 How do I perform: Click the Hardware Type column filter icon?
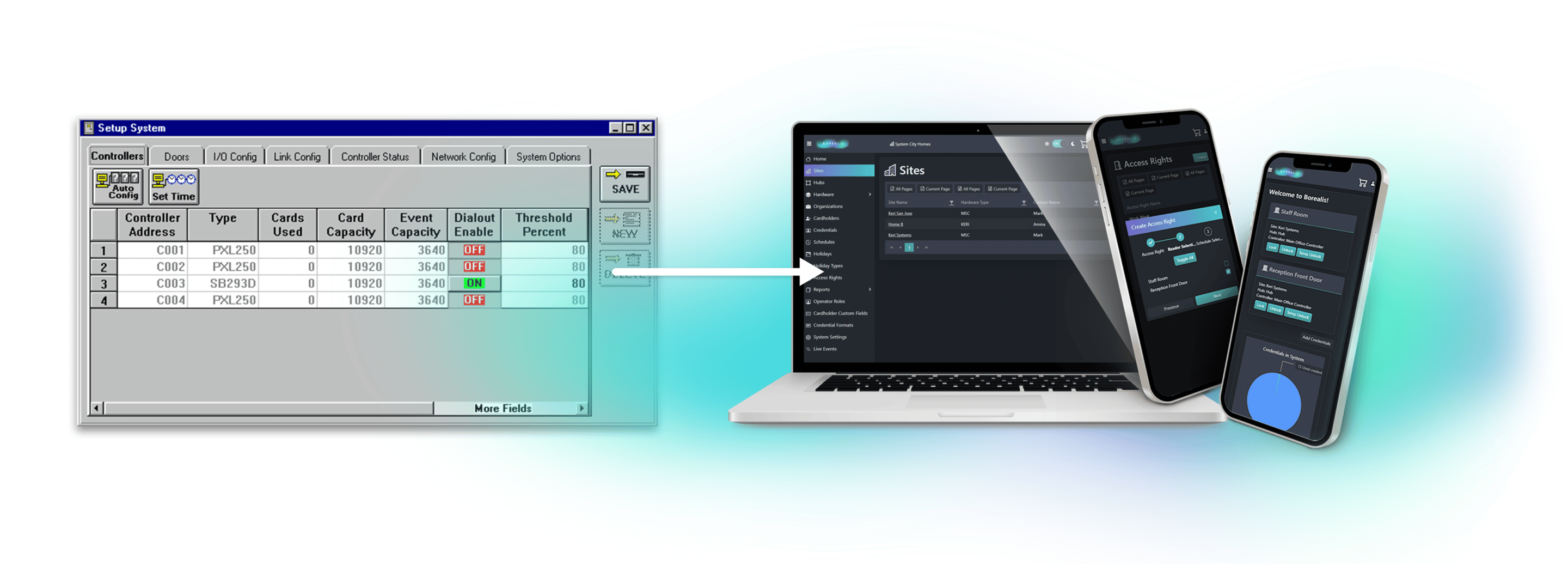coord(1024,203)
